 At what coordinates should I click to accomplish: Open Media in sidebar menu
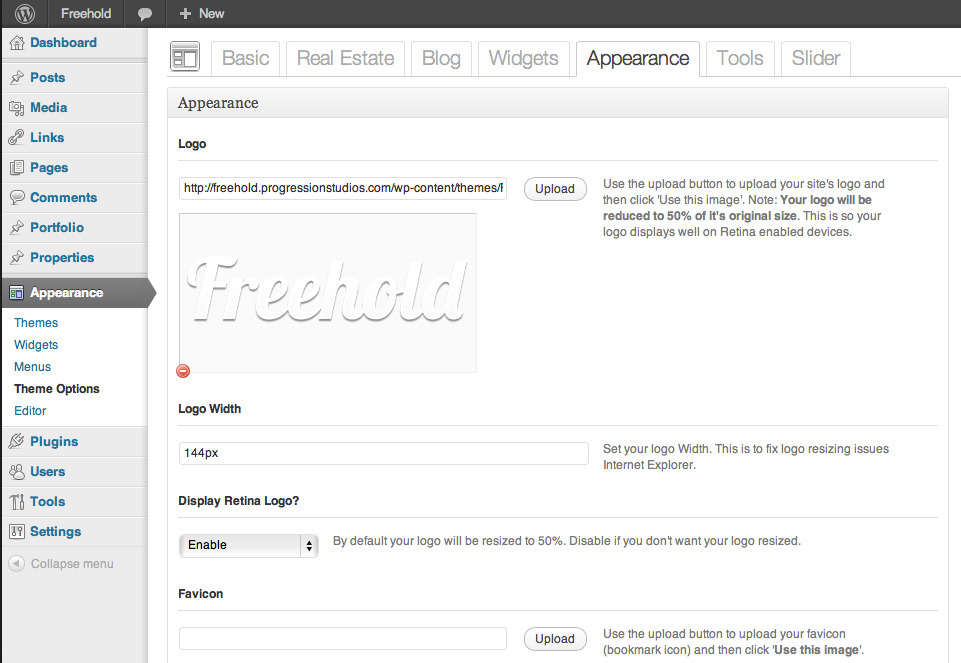pyautogui.click(x=48, y=108)
